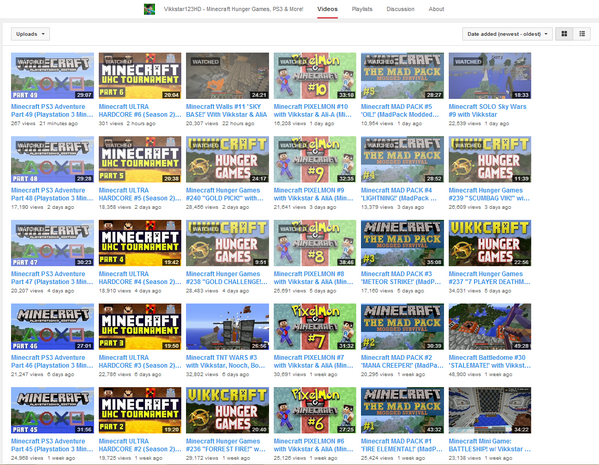
Task: Play the Battledome #30 thumbnail (49:28)
Action: [490, 327]
